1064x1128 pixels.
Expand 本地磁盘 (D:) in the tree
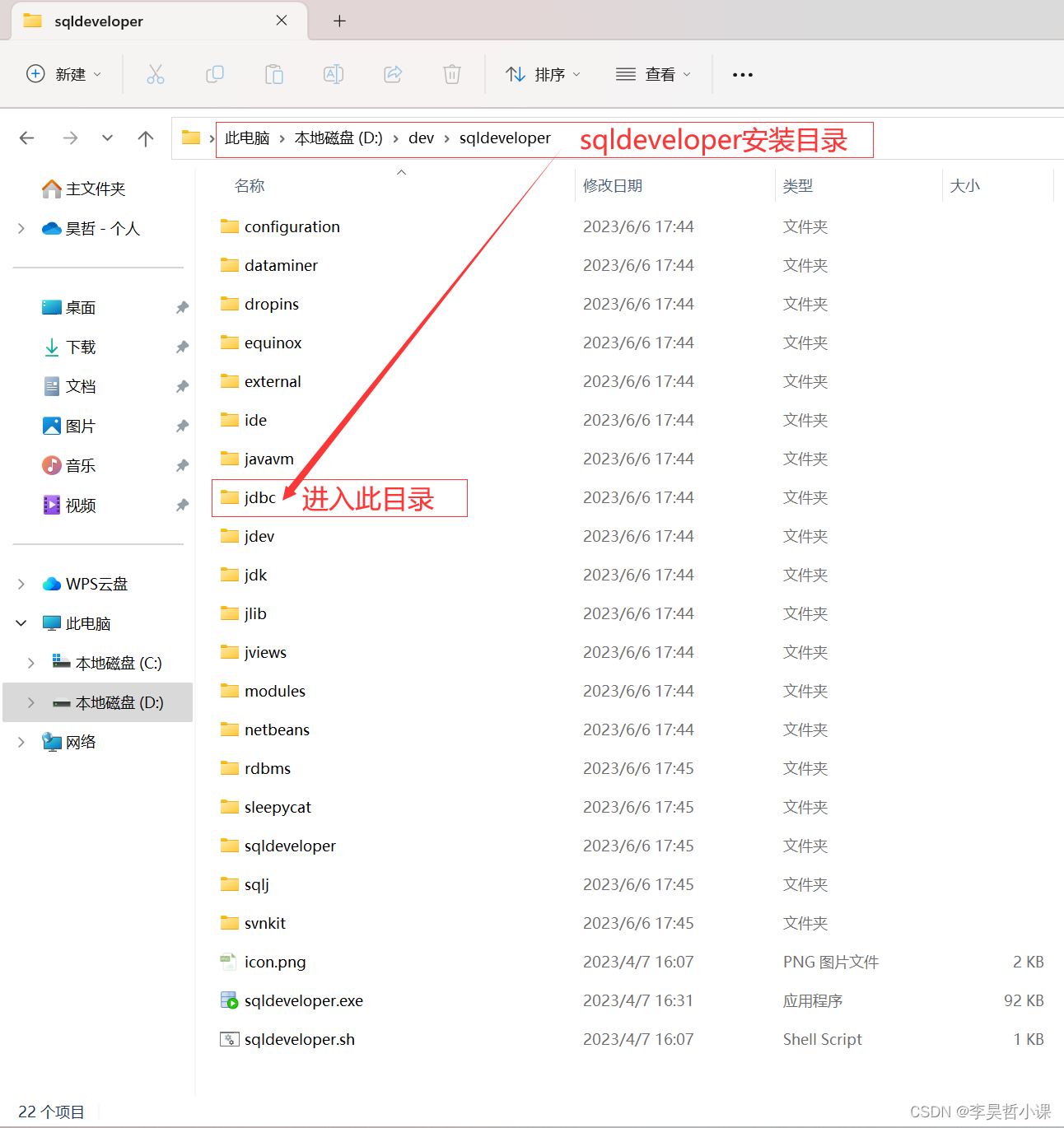(31, 702)
